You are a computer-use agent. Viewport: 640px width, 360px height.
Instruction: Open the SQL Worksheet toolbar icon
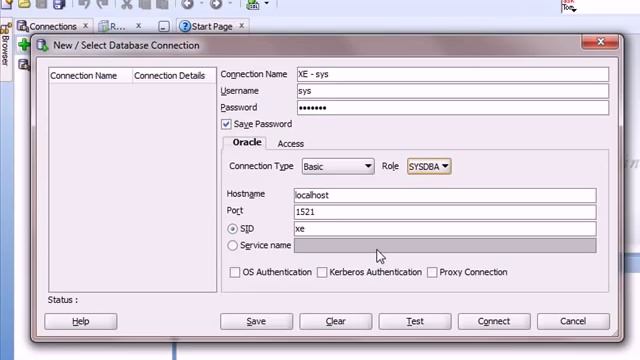click(253, 4)
